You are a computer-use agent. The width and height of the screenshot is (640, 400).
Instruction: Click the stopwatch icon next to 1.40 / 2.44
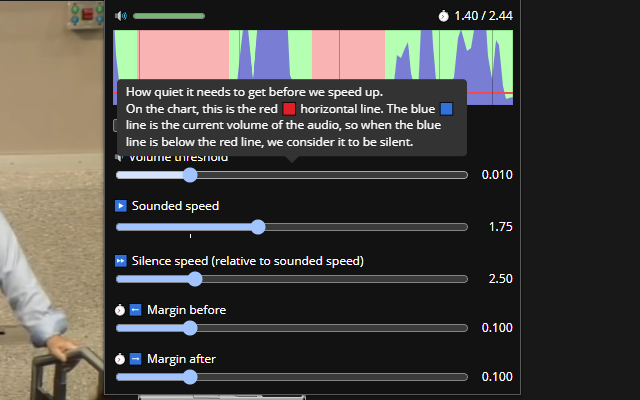coord(444,16)
